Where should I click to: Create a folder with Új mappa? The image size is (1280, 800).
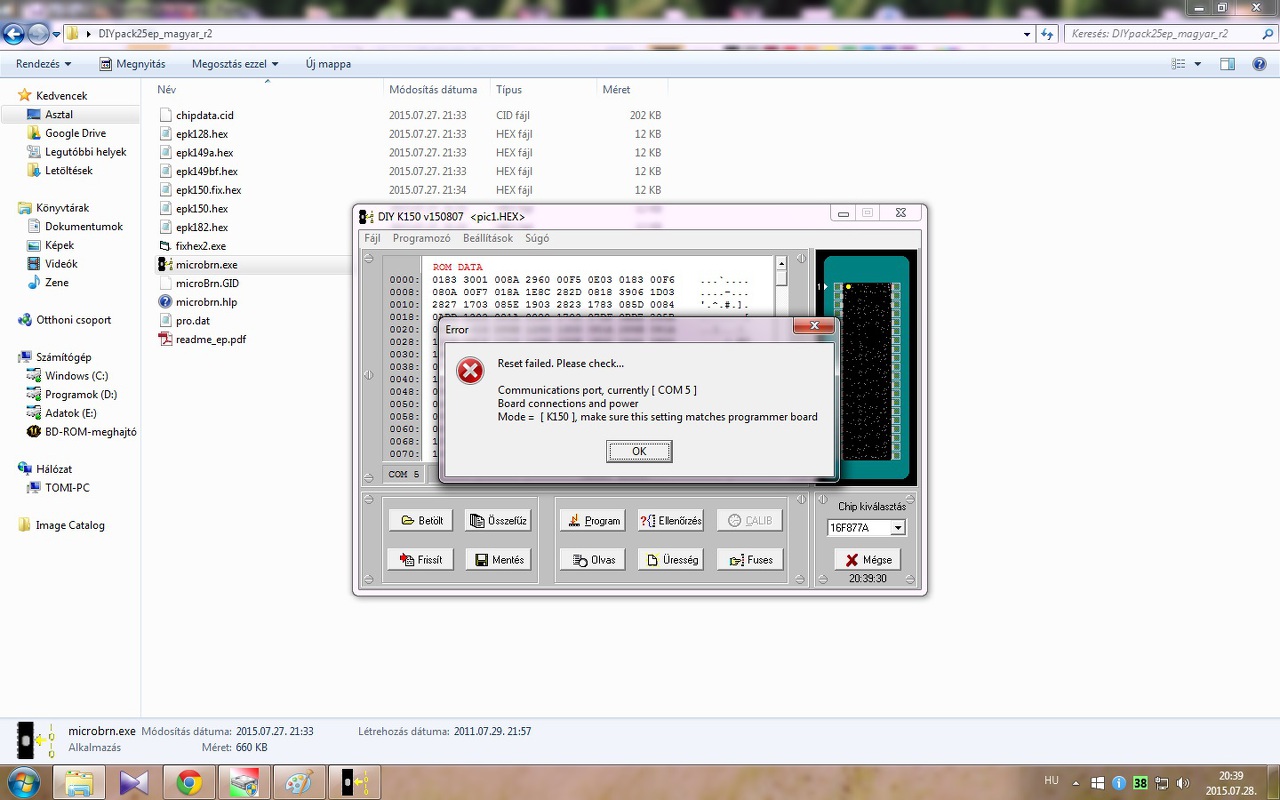[x=328, y=64]
